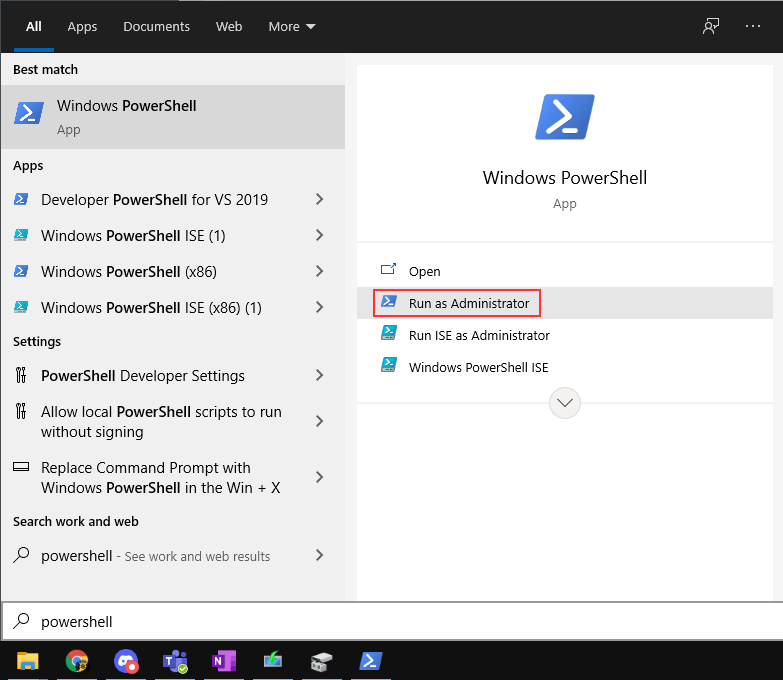
Task: Expand more actions with the down chevron
Action: 565,402
